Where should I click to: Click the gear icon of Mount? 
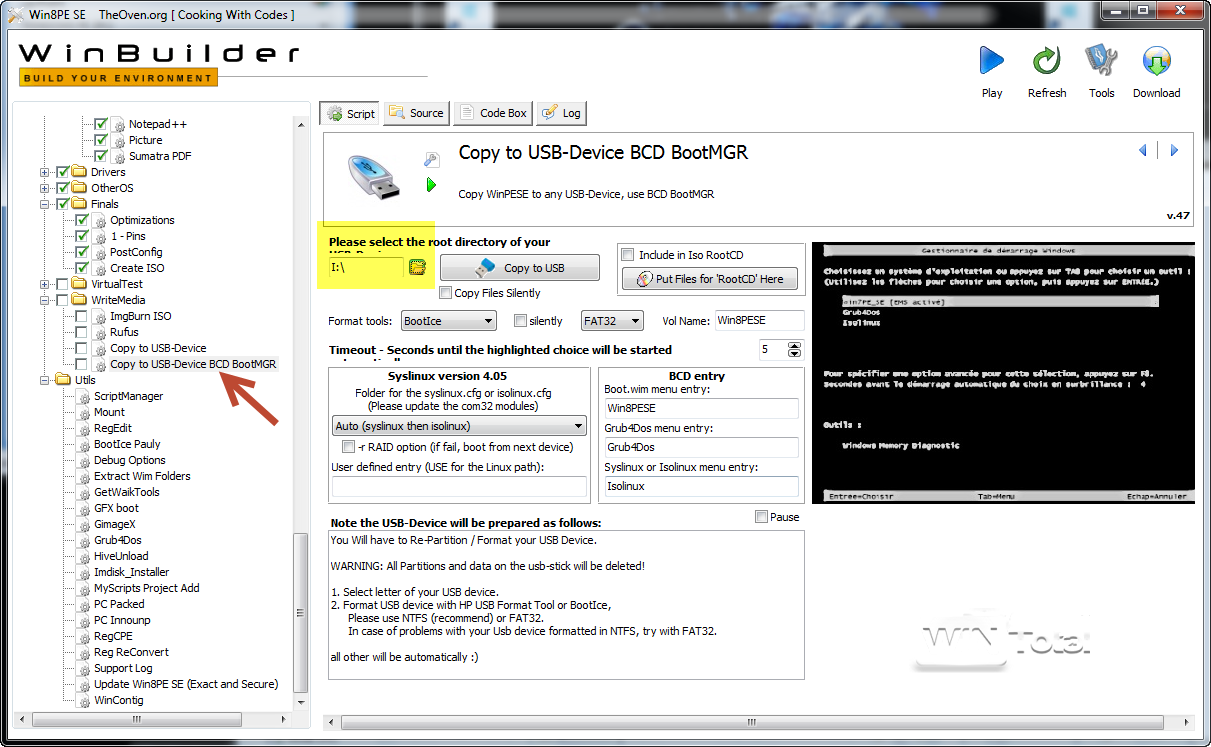point(84,412)
